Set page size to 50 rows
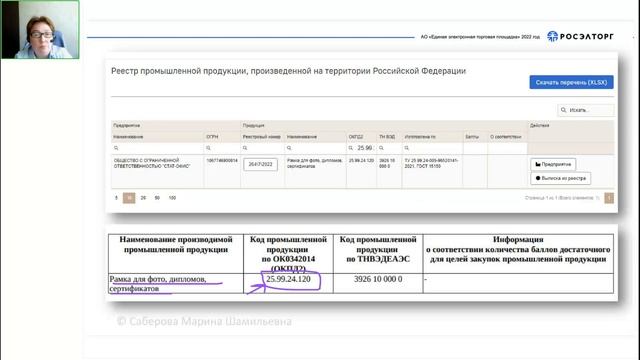 pyautogui.click(x=157, y=198)
